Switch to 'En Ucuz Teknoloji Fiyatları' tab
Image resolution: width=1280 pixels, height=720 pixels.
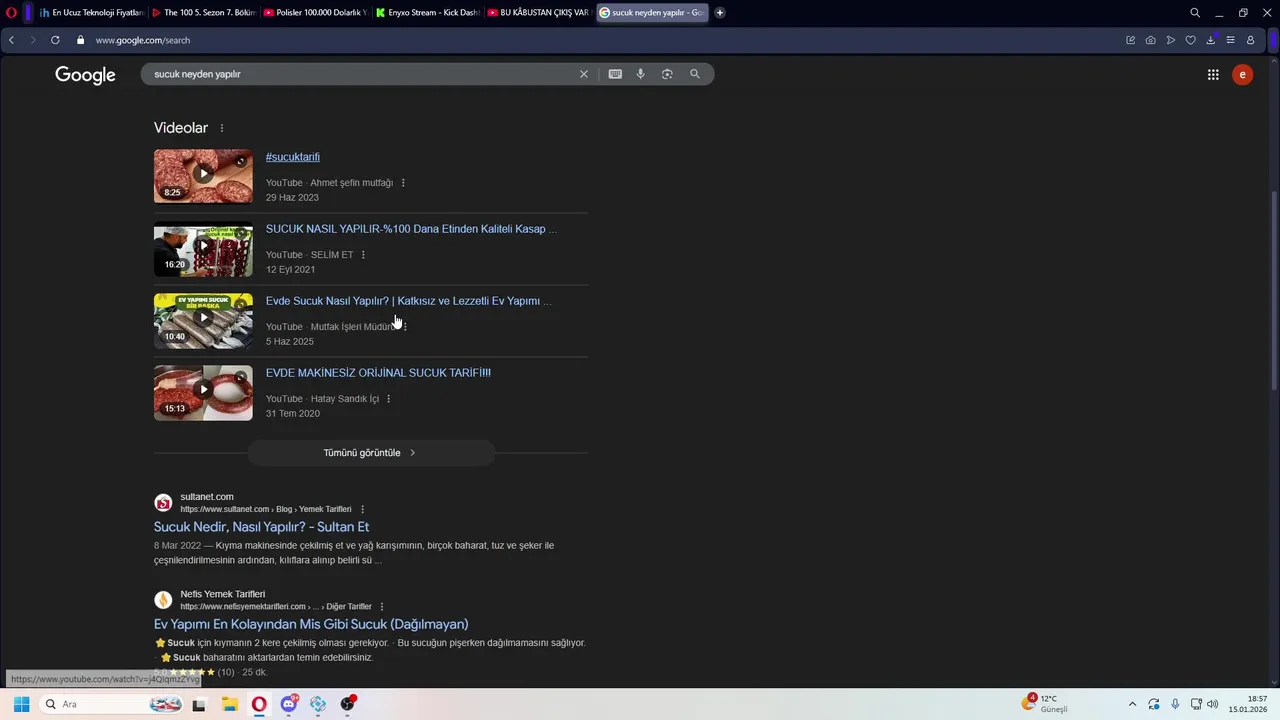[x=92, y=13]
